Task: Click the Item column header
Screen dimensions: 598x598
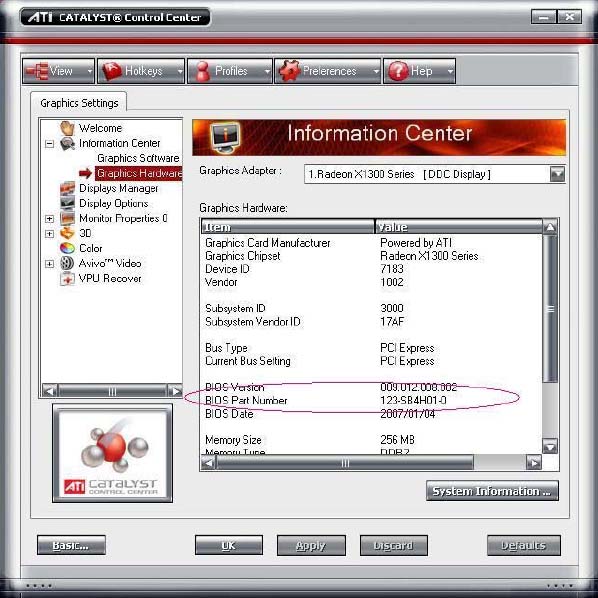Action: pos(288,227)
